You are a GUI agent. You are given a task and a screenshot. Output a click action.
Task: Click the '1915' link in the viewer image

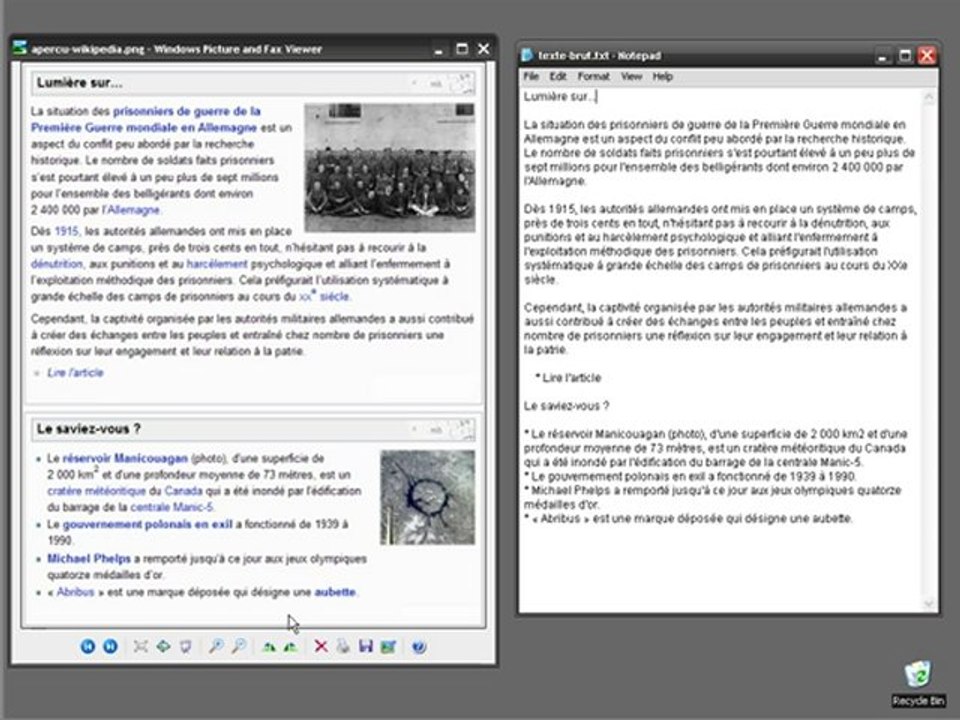[x=67, y=231]
